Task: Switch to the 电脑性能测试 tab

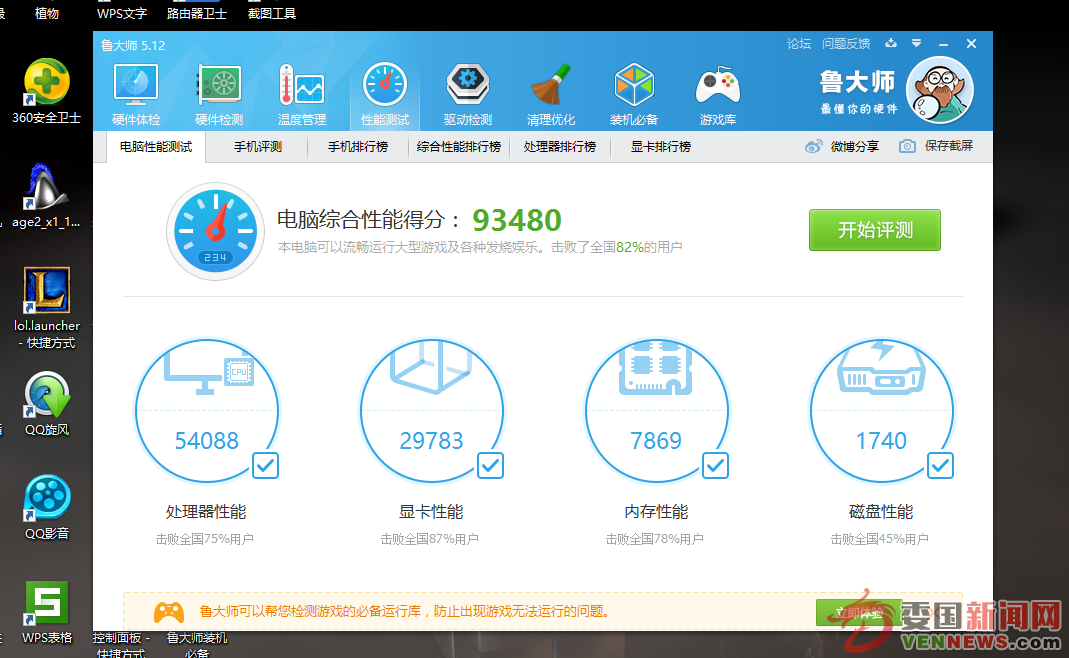Action: click(x=156, y=147)
